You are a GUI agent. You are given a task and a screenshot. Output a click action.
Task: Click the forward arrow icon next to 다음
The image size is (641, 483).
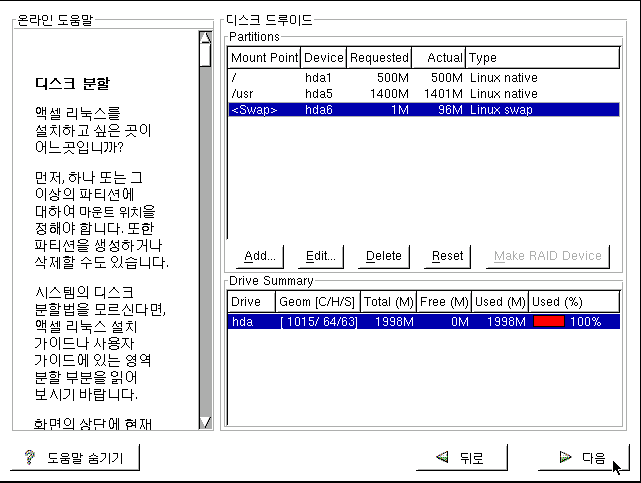coord(565,458)
